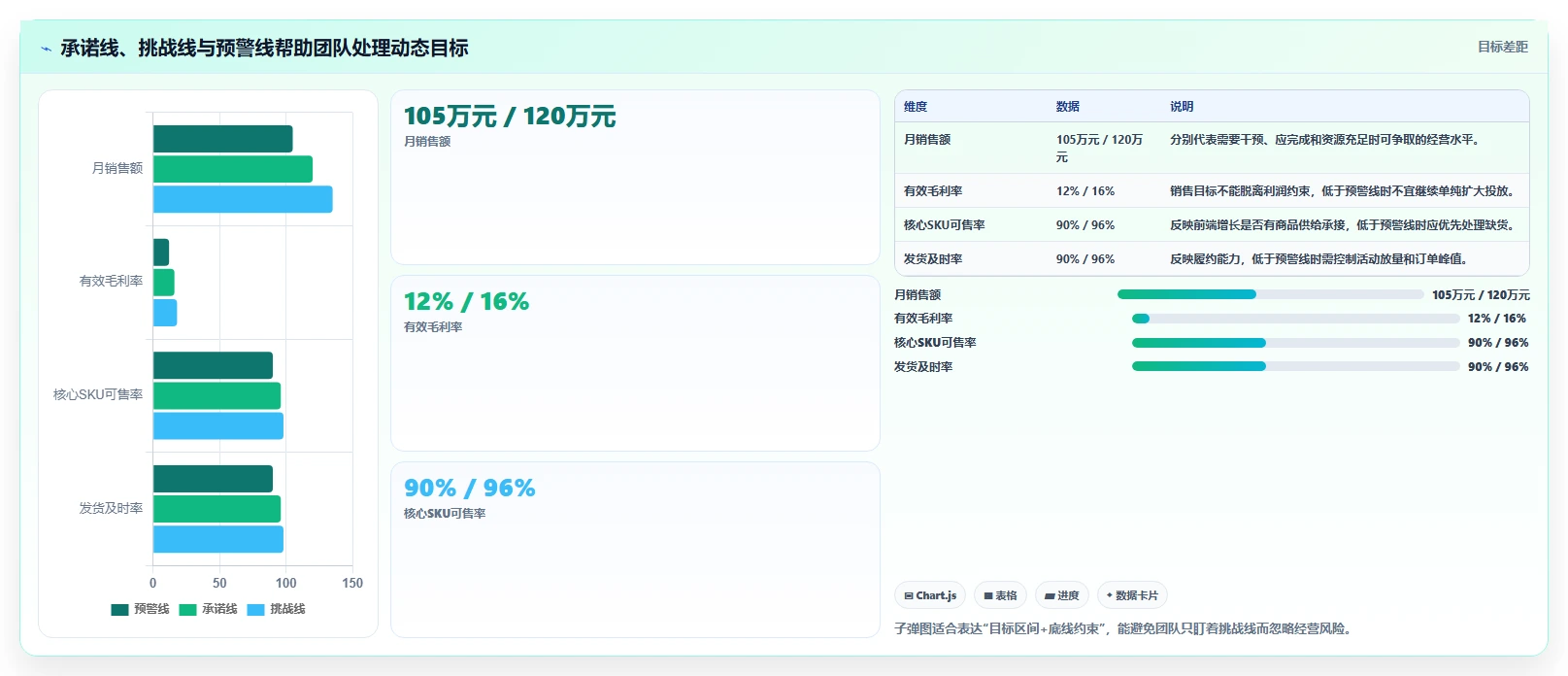Image resolution: width=1568 pixels, height=676 pixels.
Task: Click the dark green 预警线 bar for 核心SKU可售率
Action: [x=213, y=365]
